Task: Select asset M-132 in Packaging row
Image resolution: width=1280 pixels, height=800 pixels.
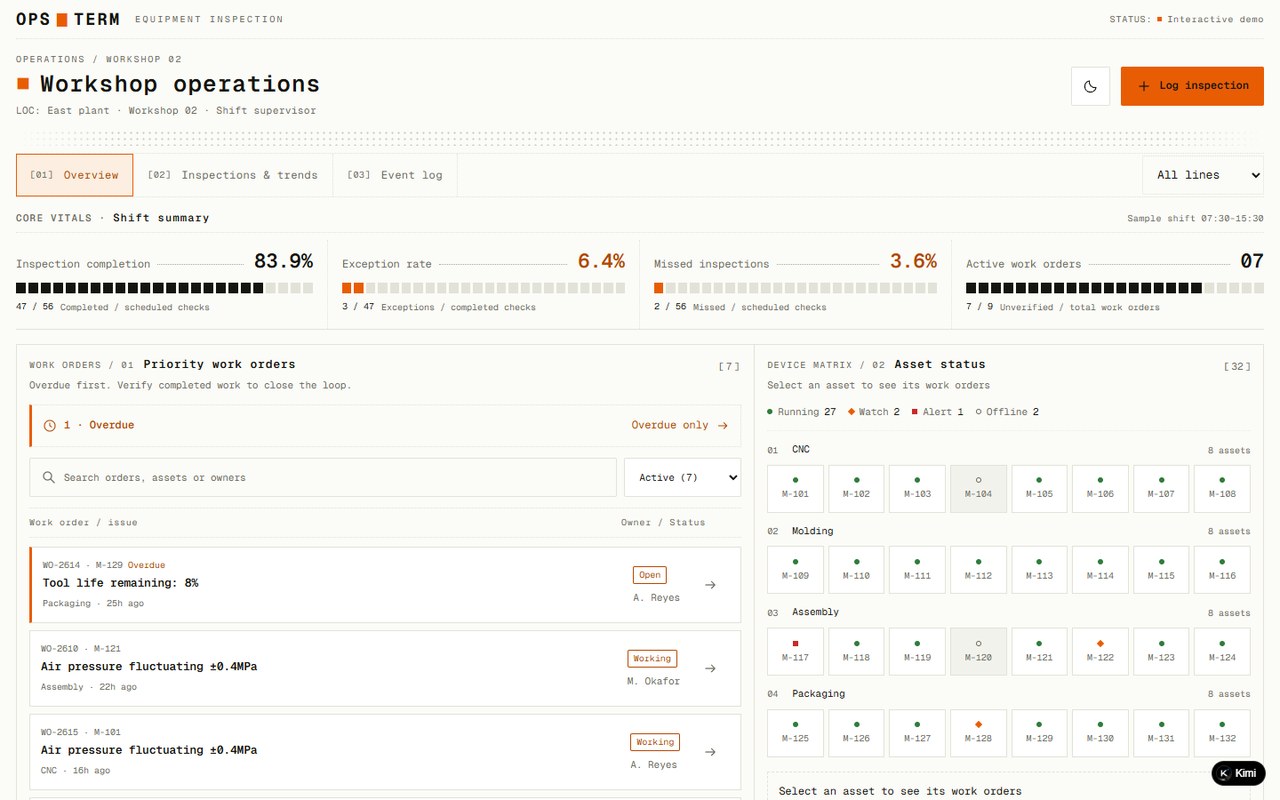Action: pyautogui.click(x=1222, y=733)
